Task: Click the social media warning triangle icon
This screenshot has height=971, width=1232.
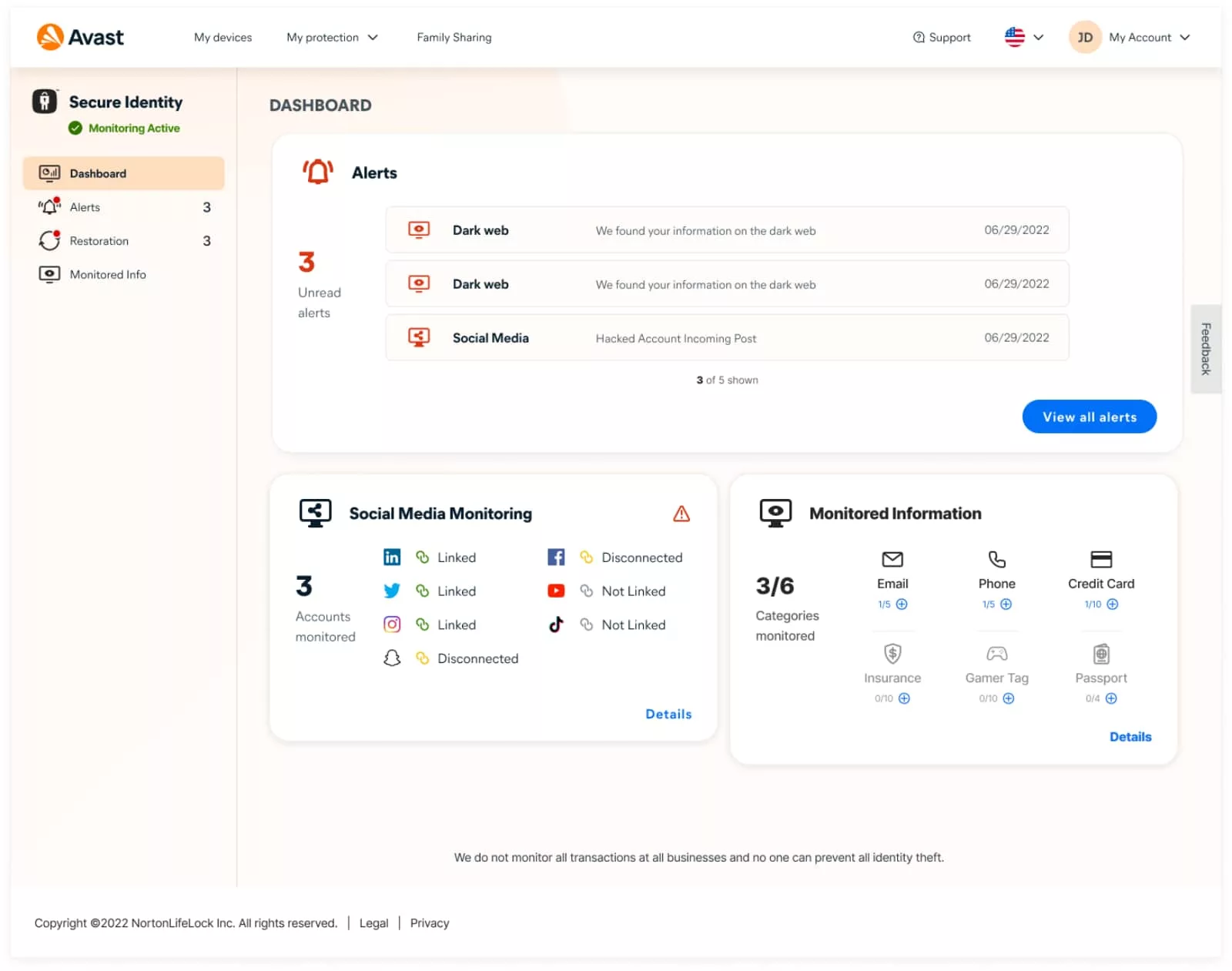Action: click(x=681, y=514)
